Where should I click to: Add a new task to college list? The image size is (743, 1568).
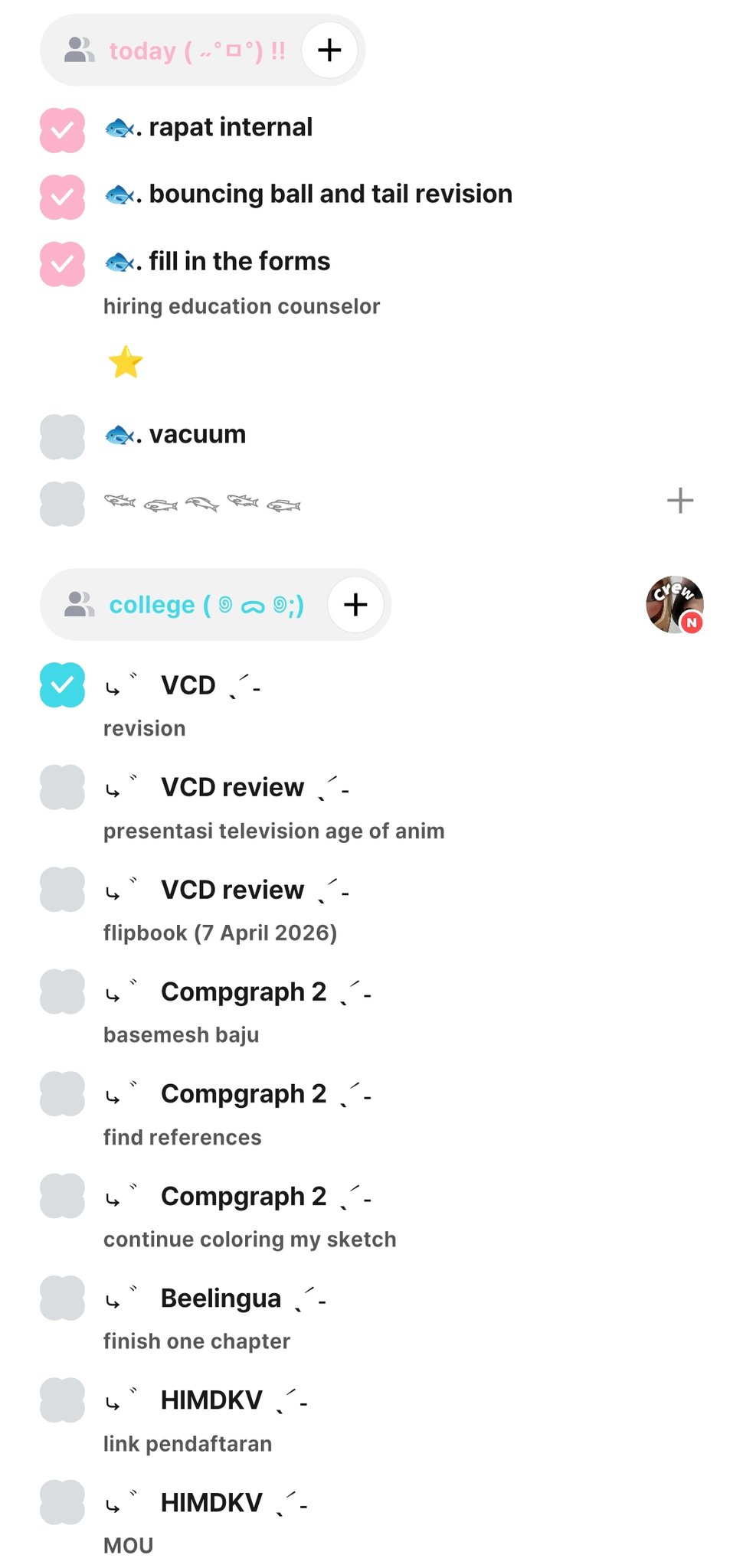point(355,605)
